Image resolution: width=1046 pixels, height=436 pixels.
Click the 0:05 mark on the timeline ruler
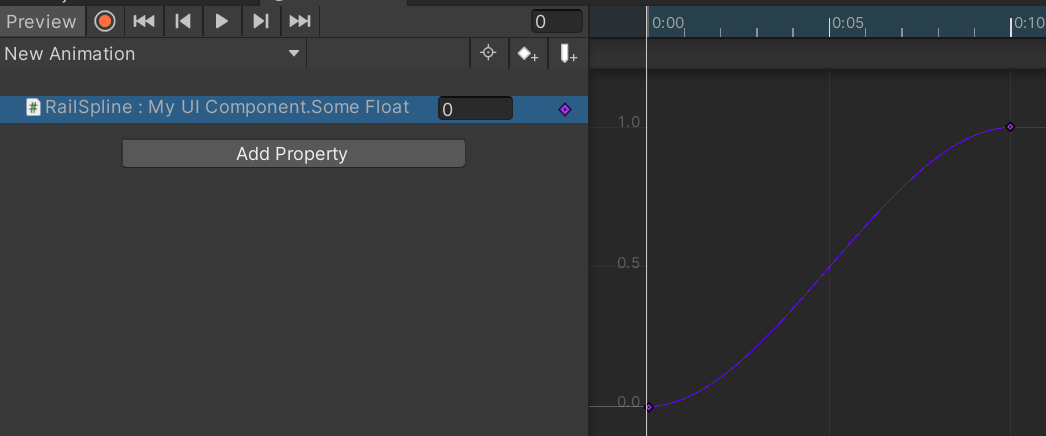pos(831,22)
